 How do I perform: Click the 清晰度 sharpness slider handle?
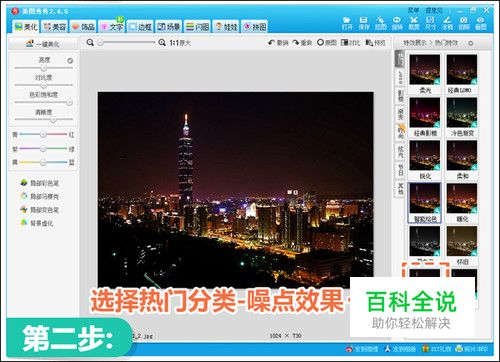pos(53,120)
